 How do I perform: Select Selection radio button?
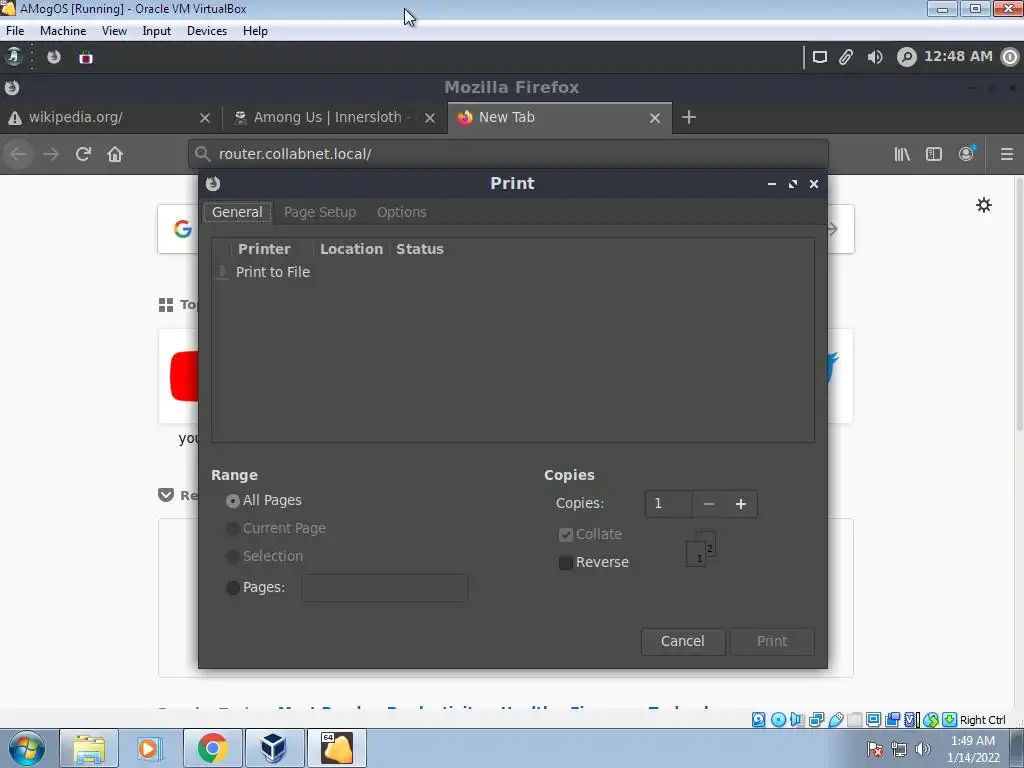click(232, 557)
